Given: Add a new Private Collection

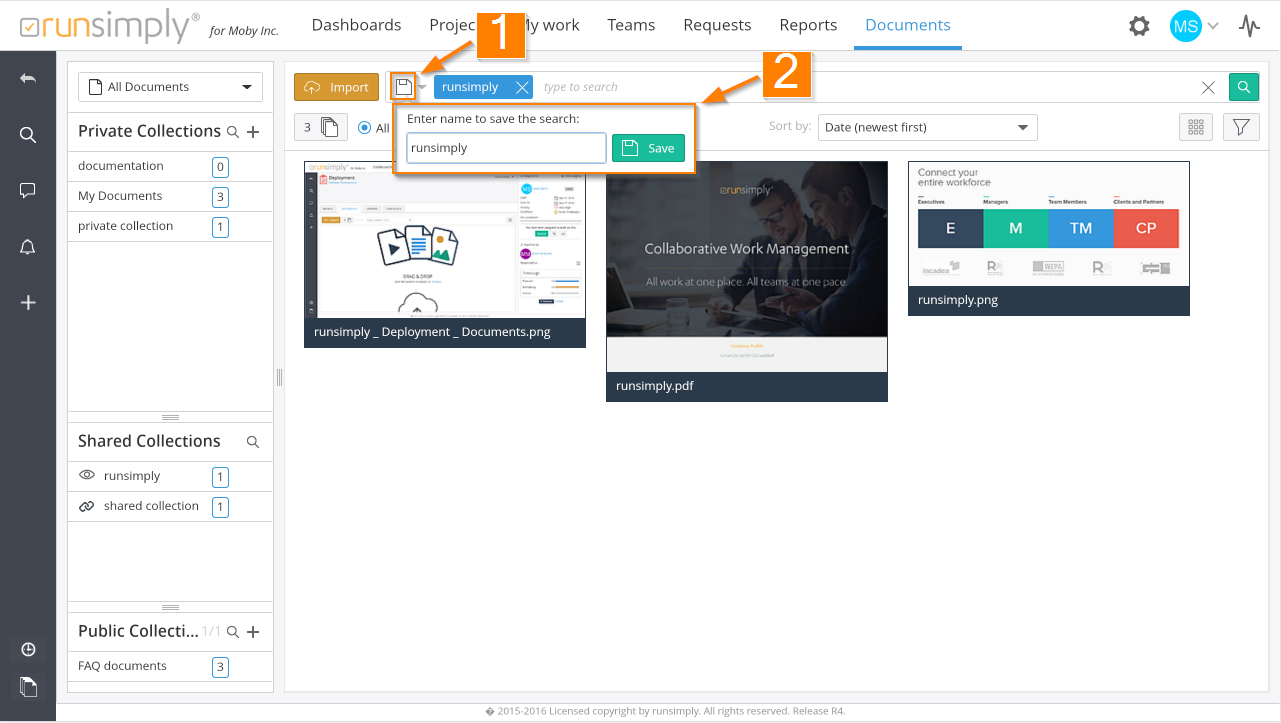Looking at the screenshot, I should click(x=253, y=132).
